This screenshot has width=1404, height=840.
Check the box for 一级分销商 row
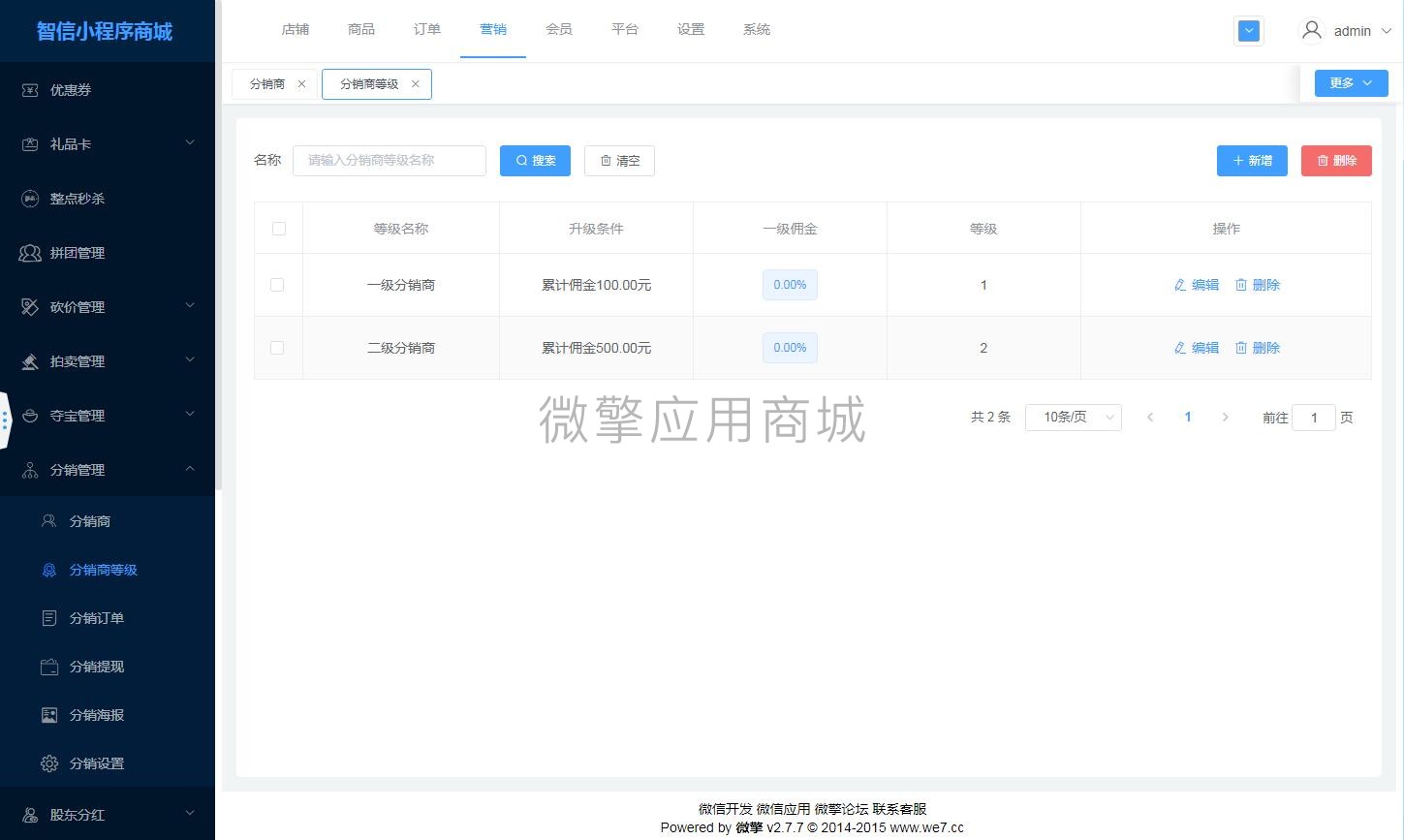[277, 285]
